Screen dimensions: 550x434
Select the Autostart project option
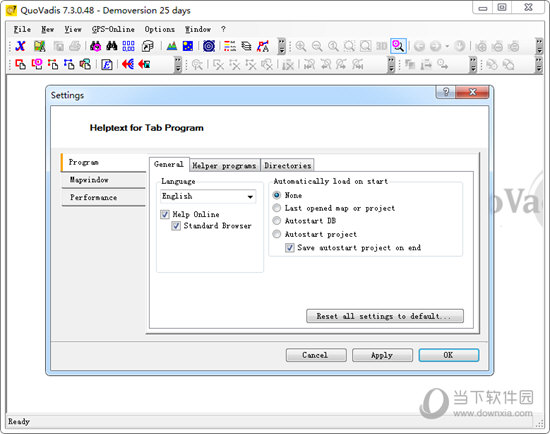tap(277, 234)
